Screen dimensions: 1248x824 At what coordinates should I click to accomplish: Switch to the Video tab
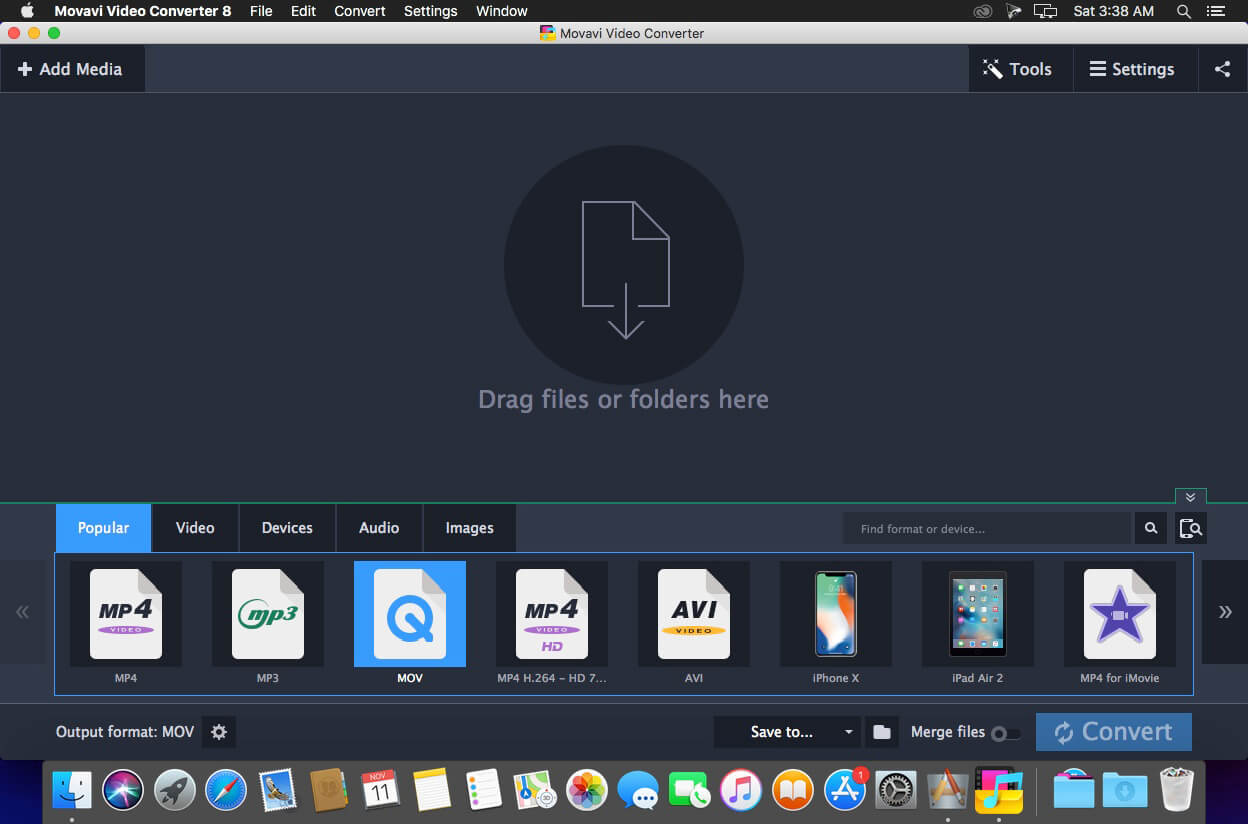[x=195, y=528]
